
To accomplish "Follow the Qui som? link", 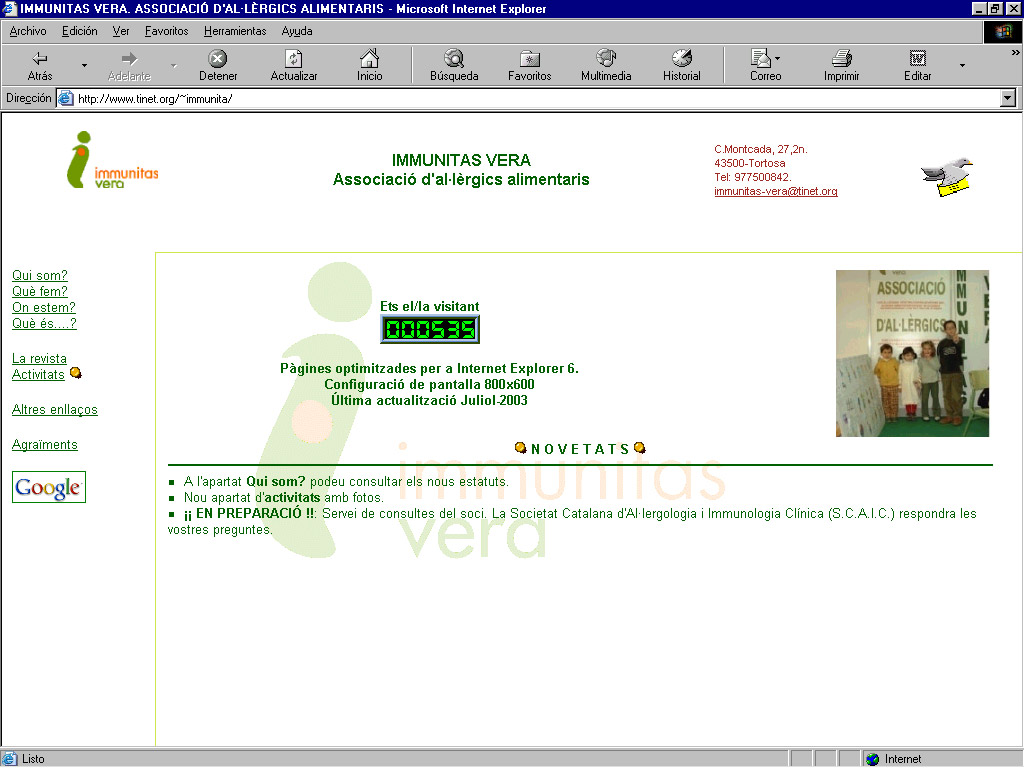I will pyautogui.click(x=40, y=275).
